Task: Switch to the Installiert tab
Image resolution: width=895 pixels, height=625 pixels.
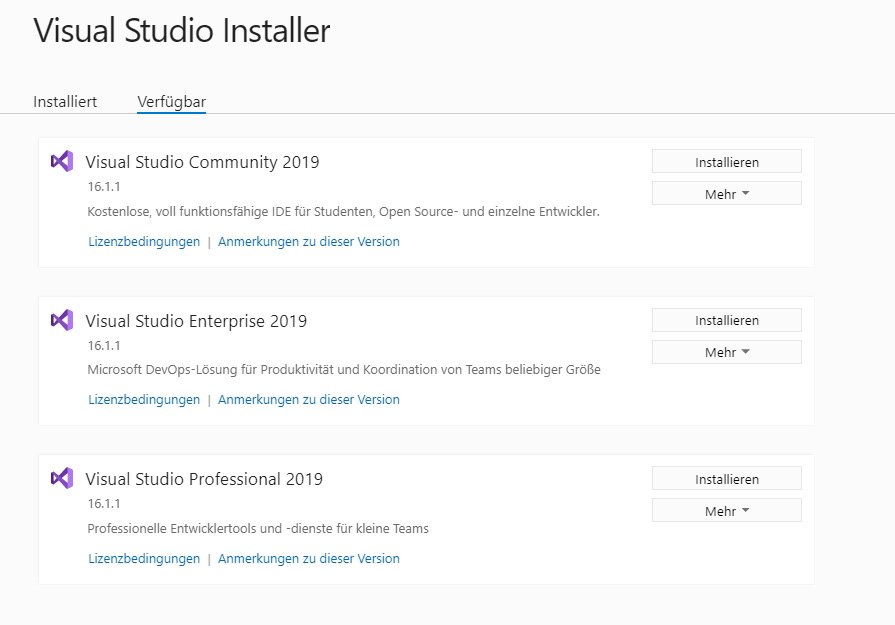Action: tap(65, 101)
